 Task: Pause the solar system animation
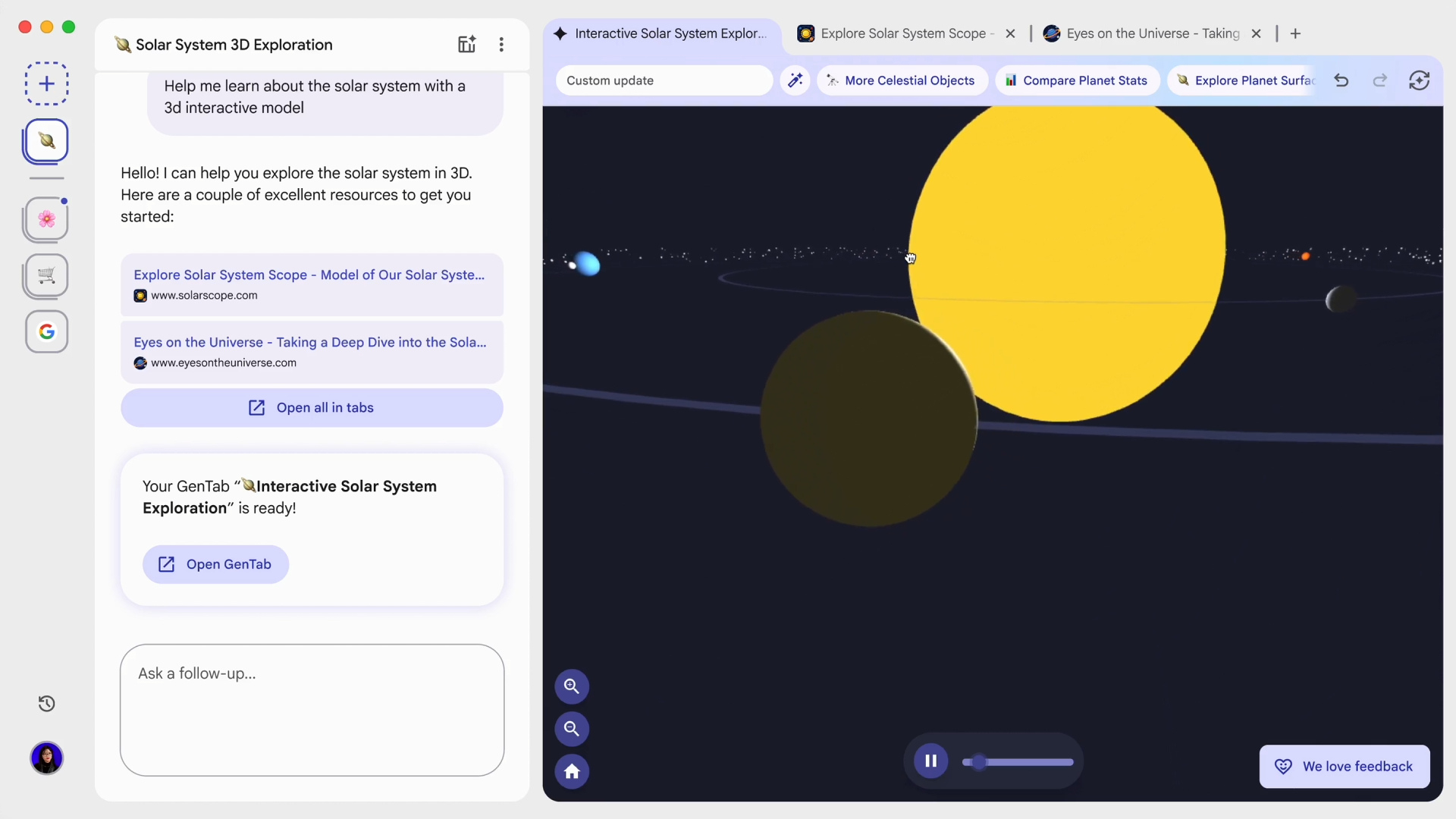pyautogui.click(x=930, y=761)
